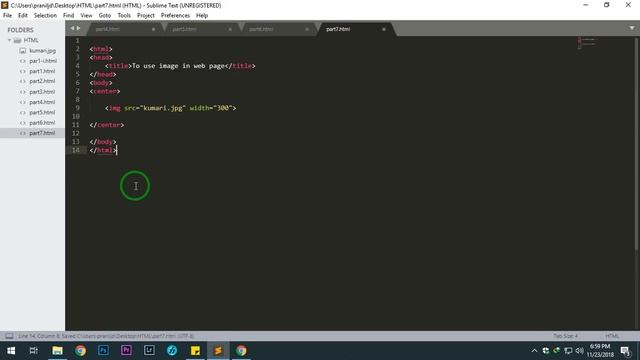
Task: Close the part6.html tab
Action: click(x=307, y=29)
